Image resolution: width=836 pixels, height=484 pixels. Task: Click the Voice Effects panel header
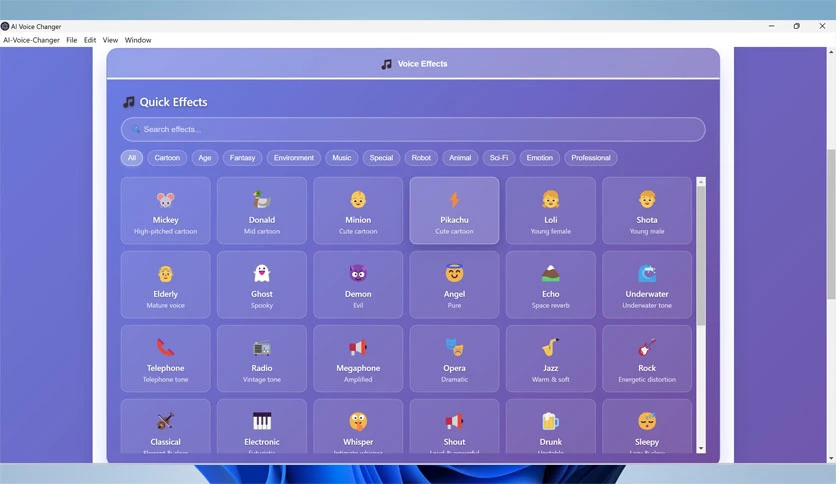click(413, 63)
